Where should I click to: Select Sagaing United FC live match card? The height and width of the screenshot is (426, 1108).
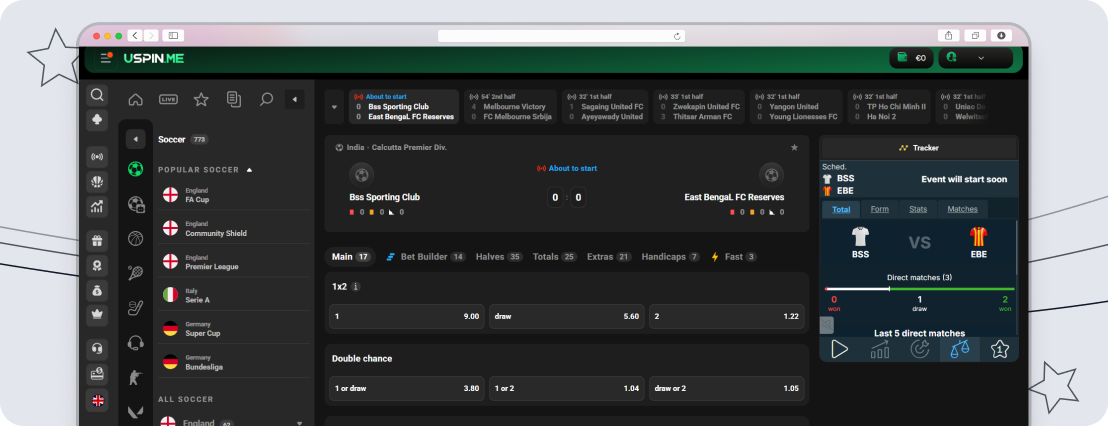(x=606, y=107)
